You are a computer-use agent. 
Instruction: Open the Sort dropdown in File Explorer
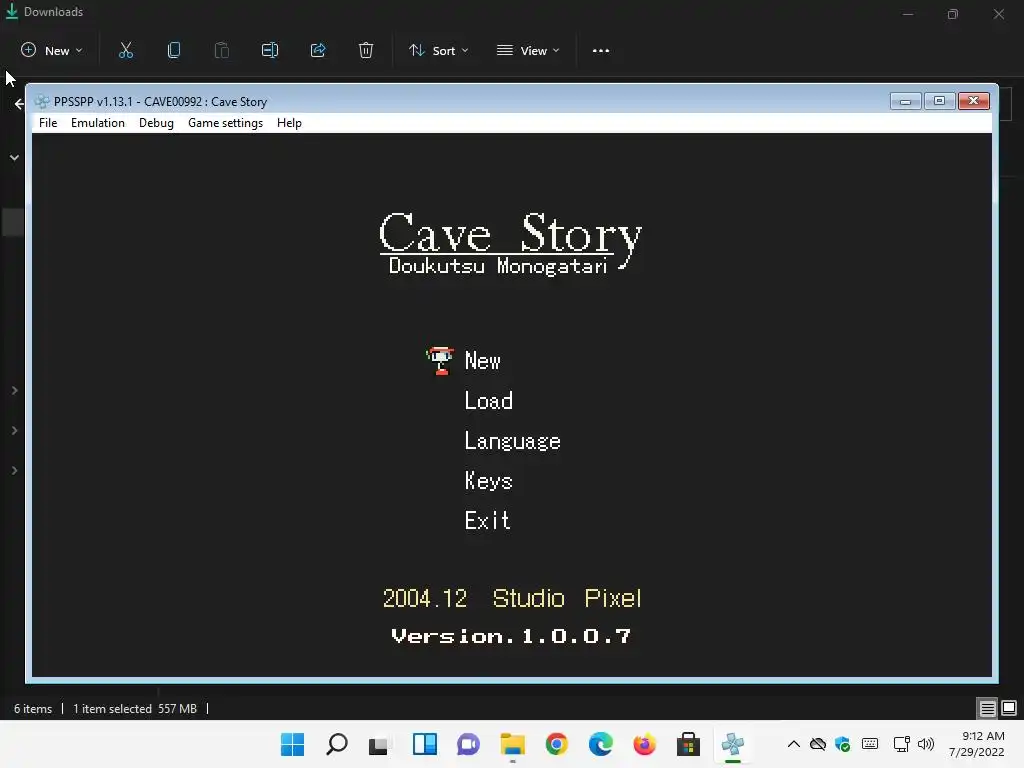pyautogui.click(x=438, y=50)
